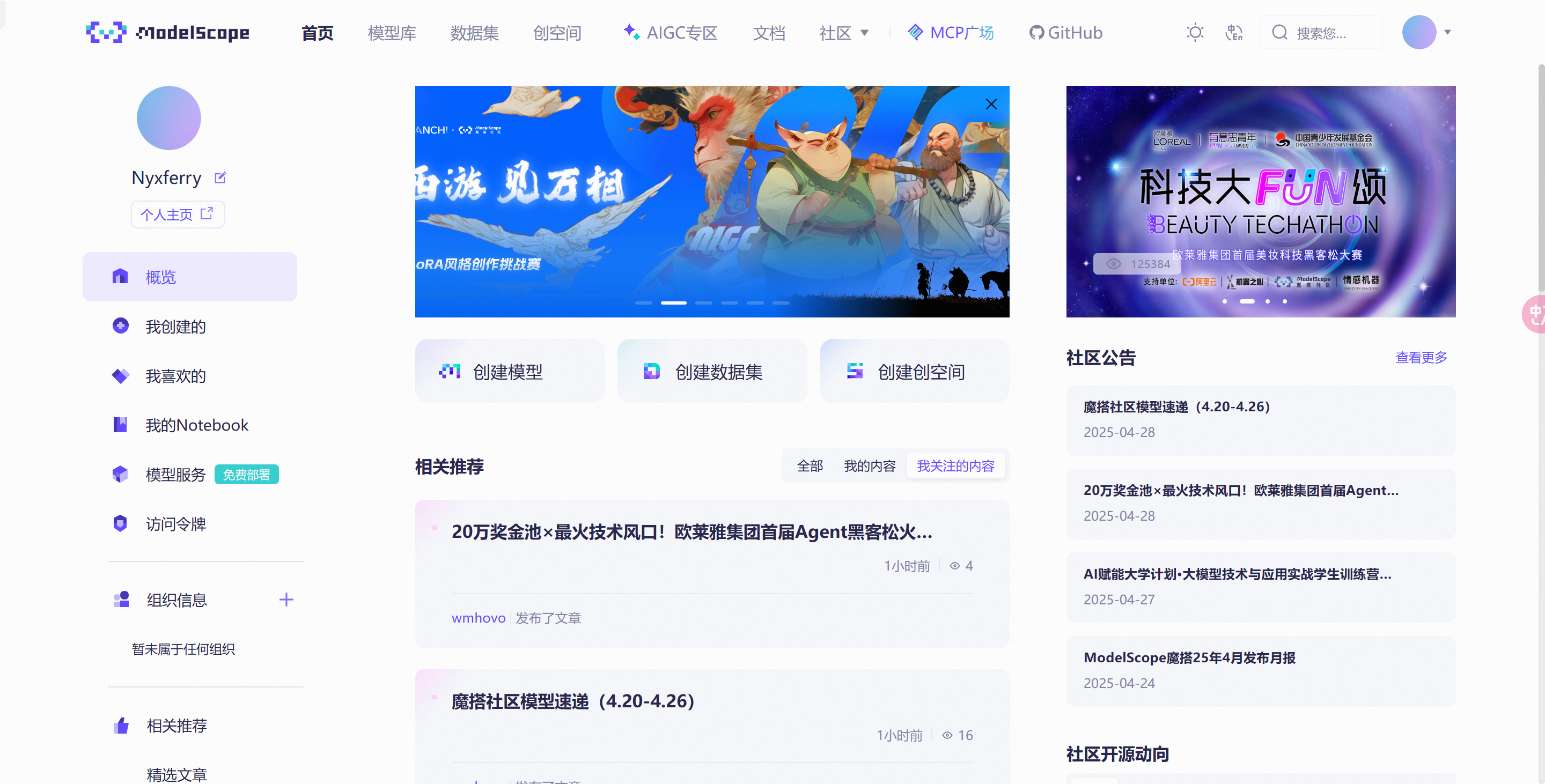The height and width of the screenshot is (784, 1545).
Task: Click the 组织信息 people icon
Action: (x=121, y=600)
